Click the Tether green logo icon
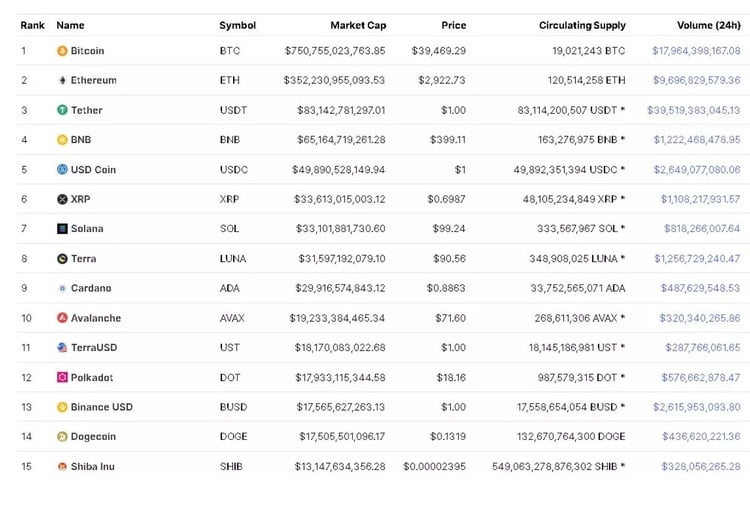Screen dimensions: 750x510 pyautogui.click(x=62, y=110)
